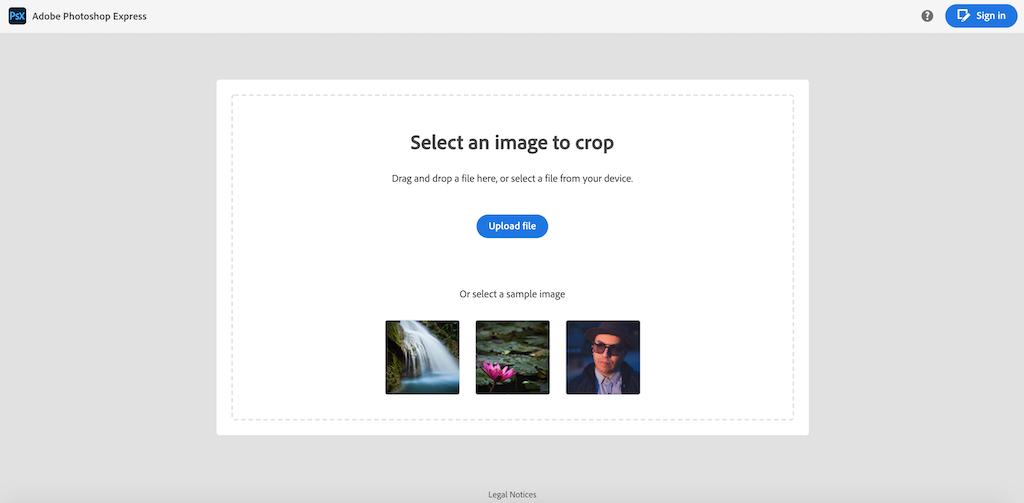Click the 'Select an image to crop' heading
This screenshot has width=1024, height=503.
[x=512, y=142]
